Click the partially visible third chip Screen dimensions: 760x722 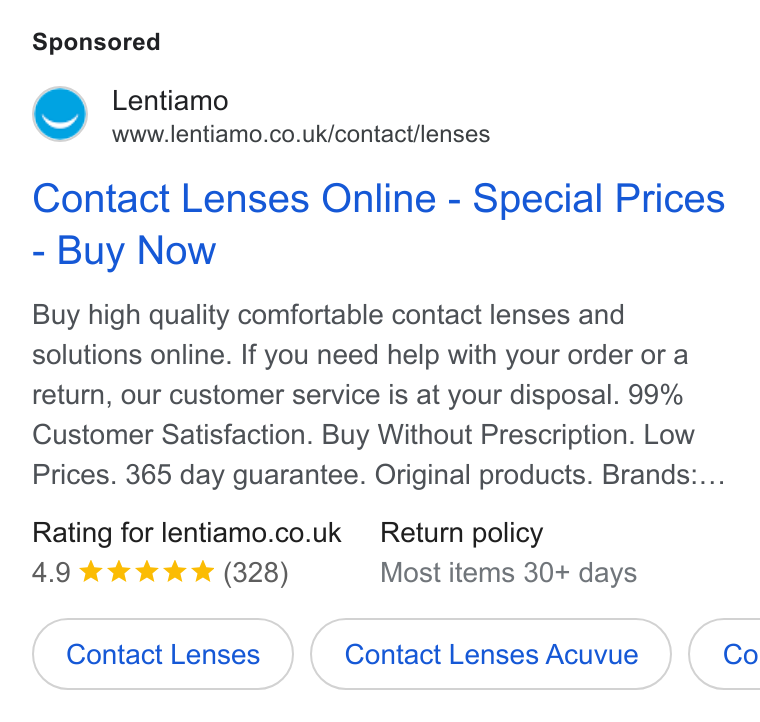(x=725, y=654)
